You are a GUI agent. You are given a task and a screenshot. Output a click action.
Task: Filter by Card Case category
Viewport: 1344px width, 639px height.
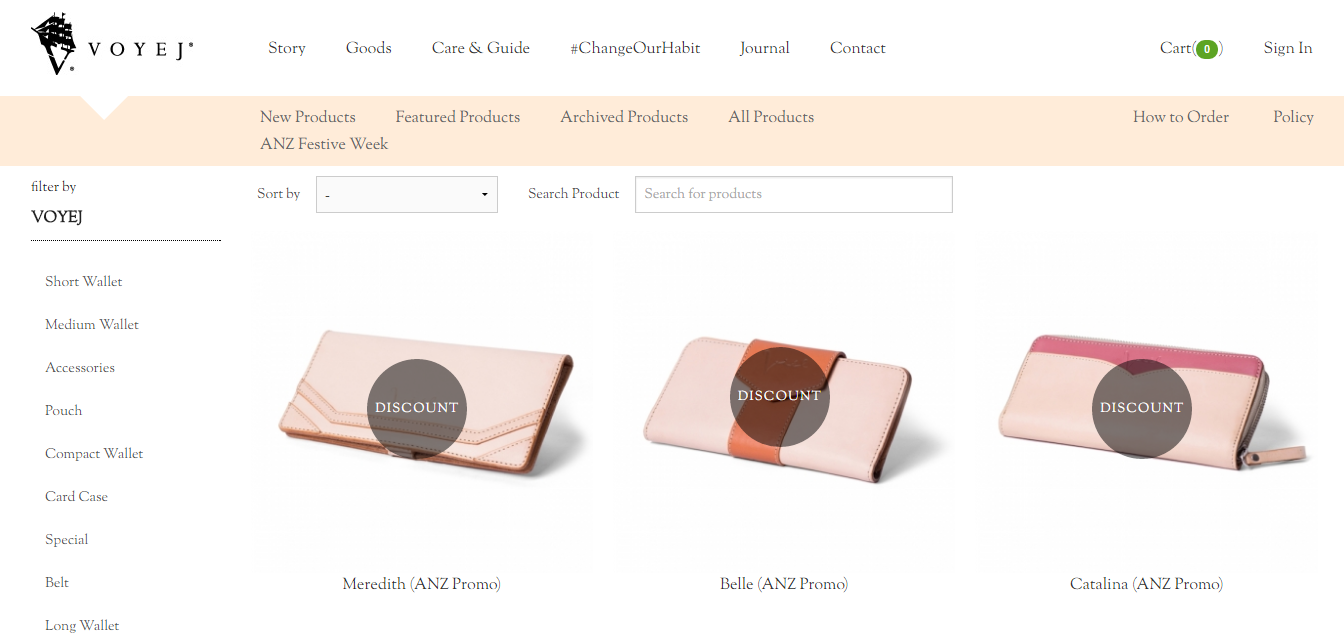point(76,497)
